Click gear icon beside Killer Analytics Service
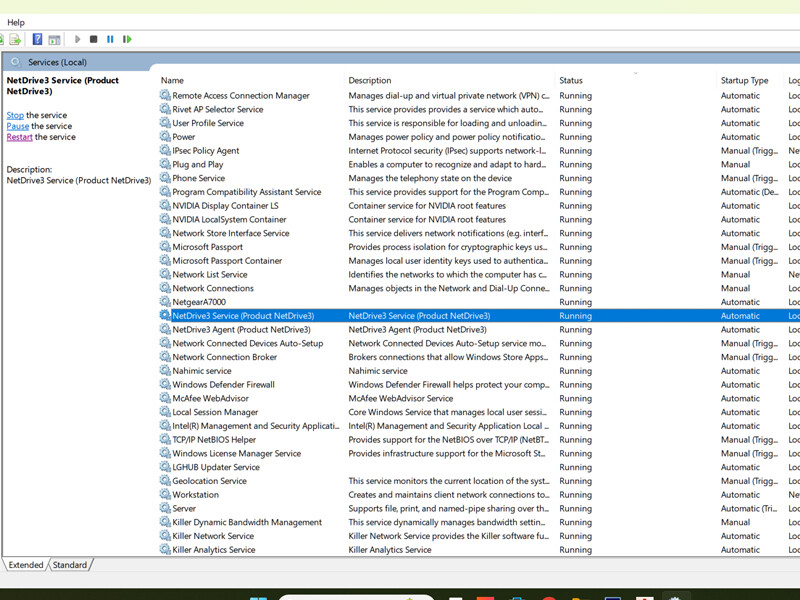Image resolution: width=800 pixels, height=600 pixels. point(165,550)
